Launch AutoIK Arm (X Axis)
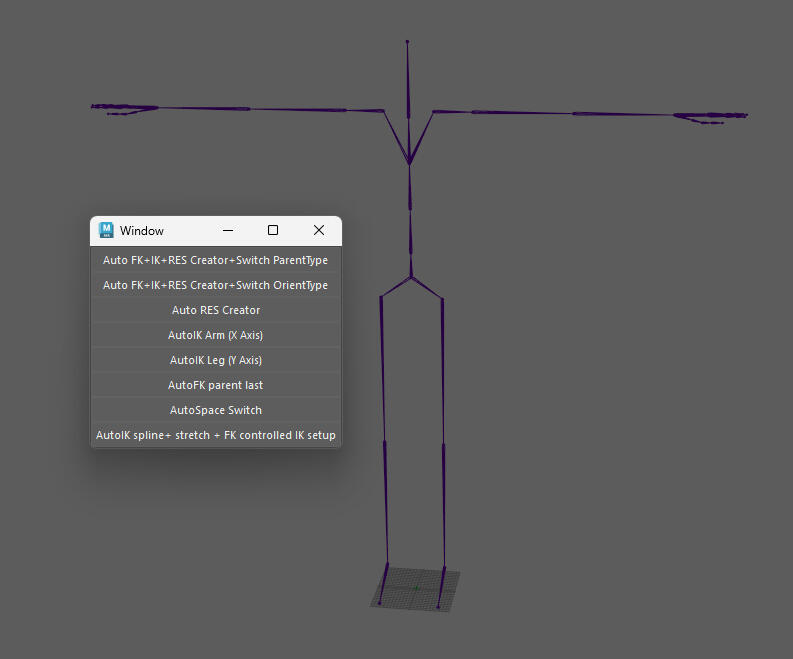Image resolution: width=793 pixels, height=659 pixels. pos(215,335)
